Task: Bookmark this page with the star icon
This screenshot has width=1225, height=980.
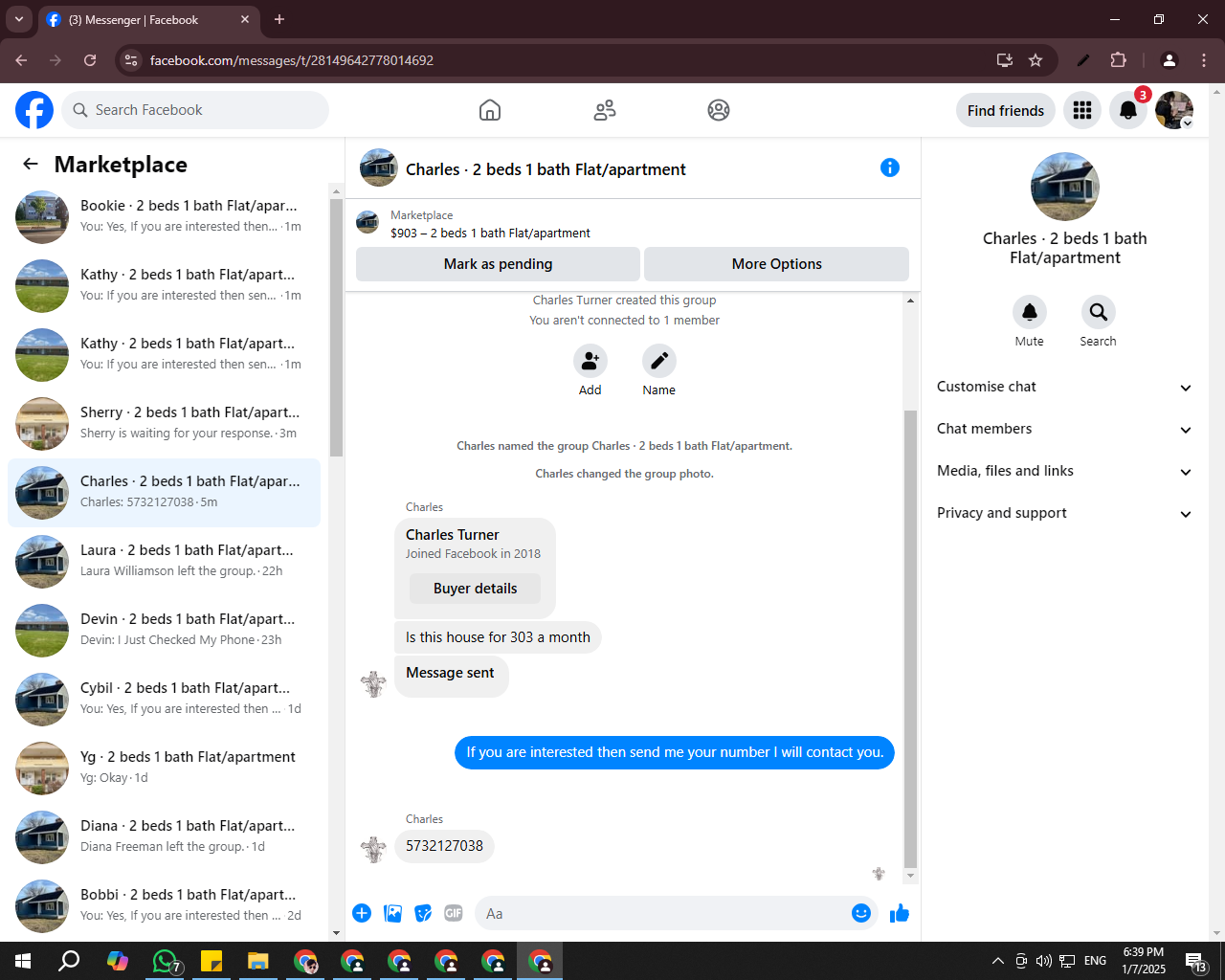Action: pos(1036,60)
